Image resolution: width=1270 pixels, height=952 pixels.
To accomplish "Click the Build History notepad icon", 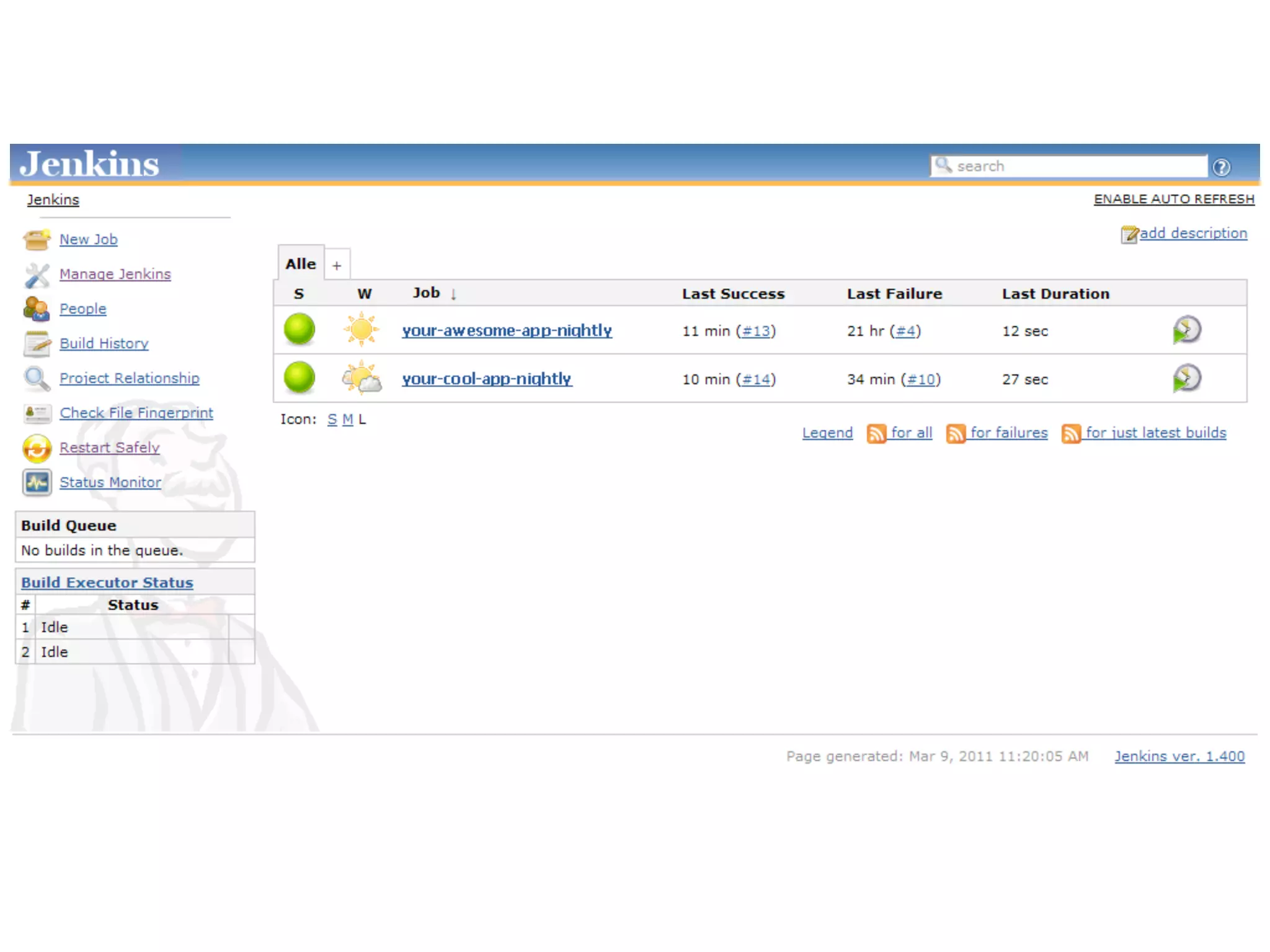I will coord(37,344).
